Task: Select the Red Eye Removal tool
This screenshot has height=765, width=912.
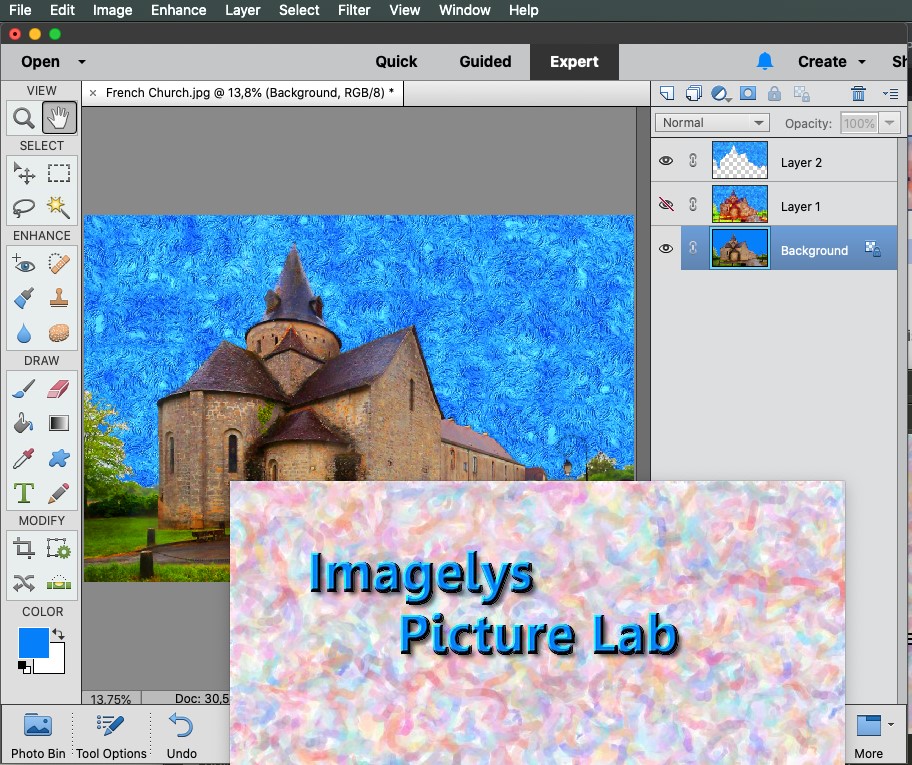Action: pos(24,264)
